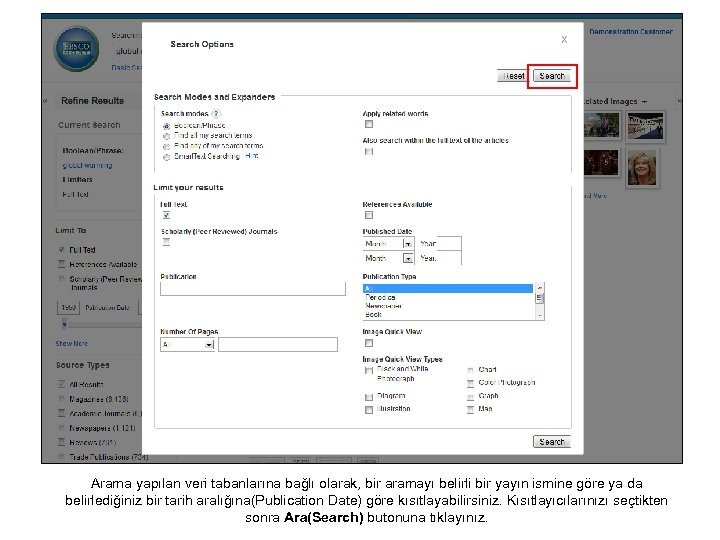Enable Apply related words checkbox
The width and height of the screenshot is (720, 540).
point(369,124)
